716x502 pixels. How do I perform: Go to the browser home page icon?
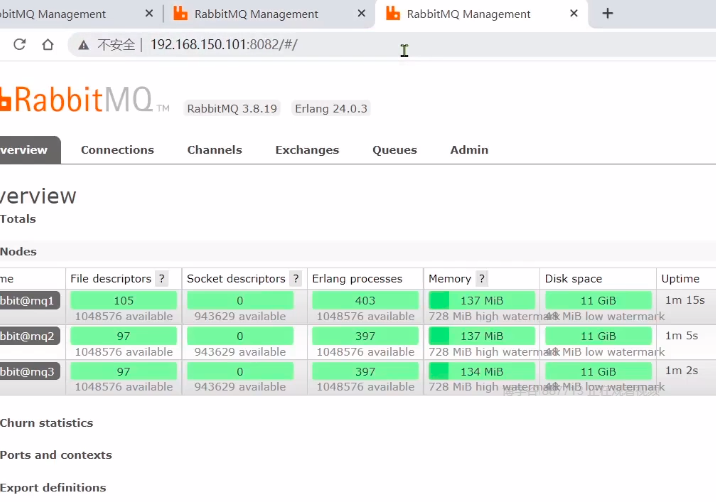coord(48,44)
